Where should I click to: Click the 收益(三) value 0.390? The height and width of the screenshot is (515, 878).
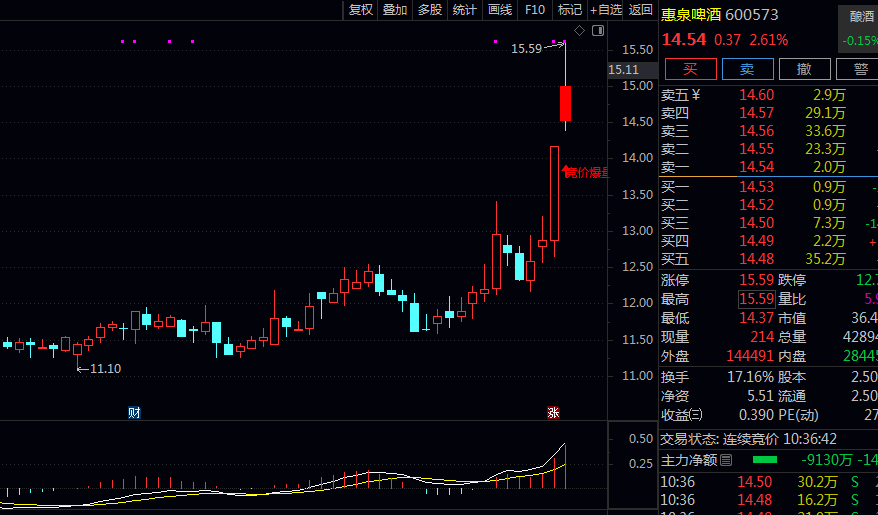click(756, 415)
